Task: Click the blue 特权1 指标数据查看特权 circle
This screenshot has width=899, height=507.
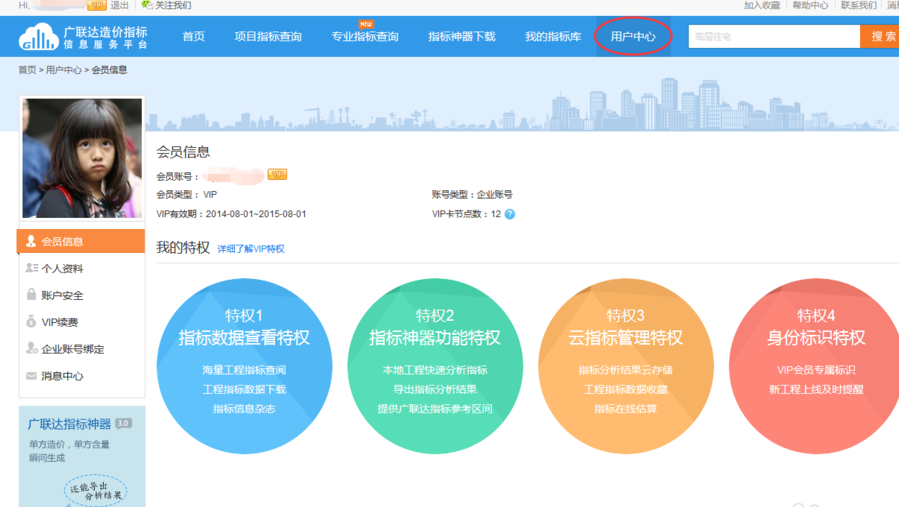Action: click(x=245, y=366)
